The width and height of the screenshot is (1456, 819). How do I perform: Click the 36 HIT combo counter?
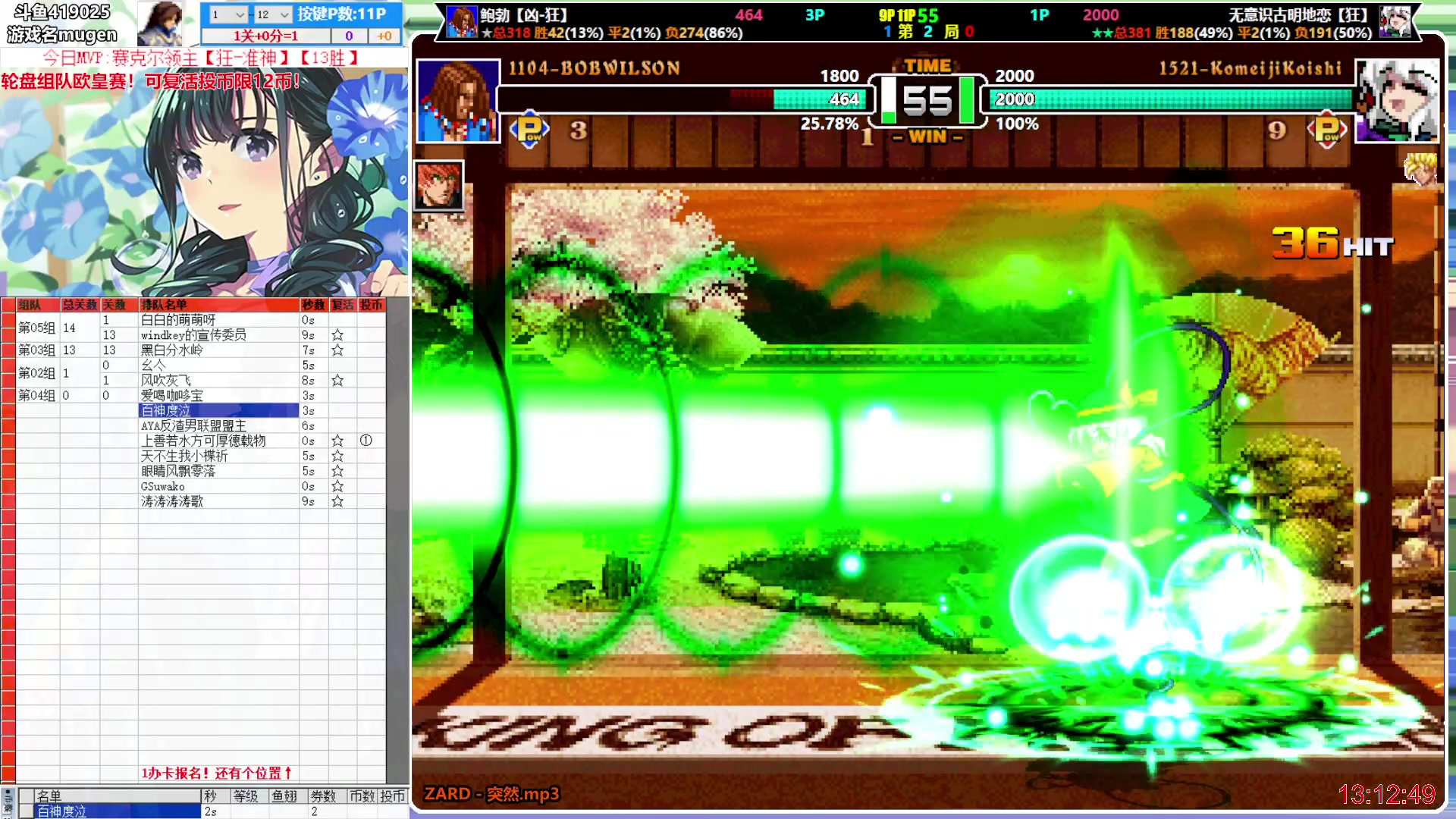[x=1333, y=243]
